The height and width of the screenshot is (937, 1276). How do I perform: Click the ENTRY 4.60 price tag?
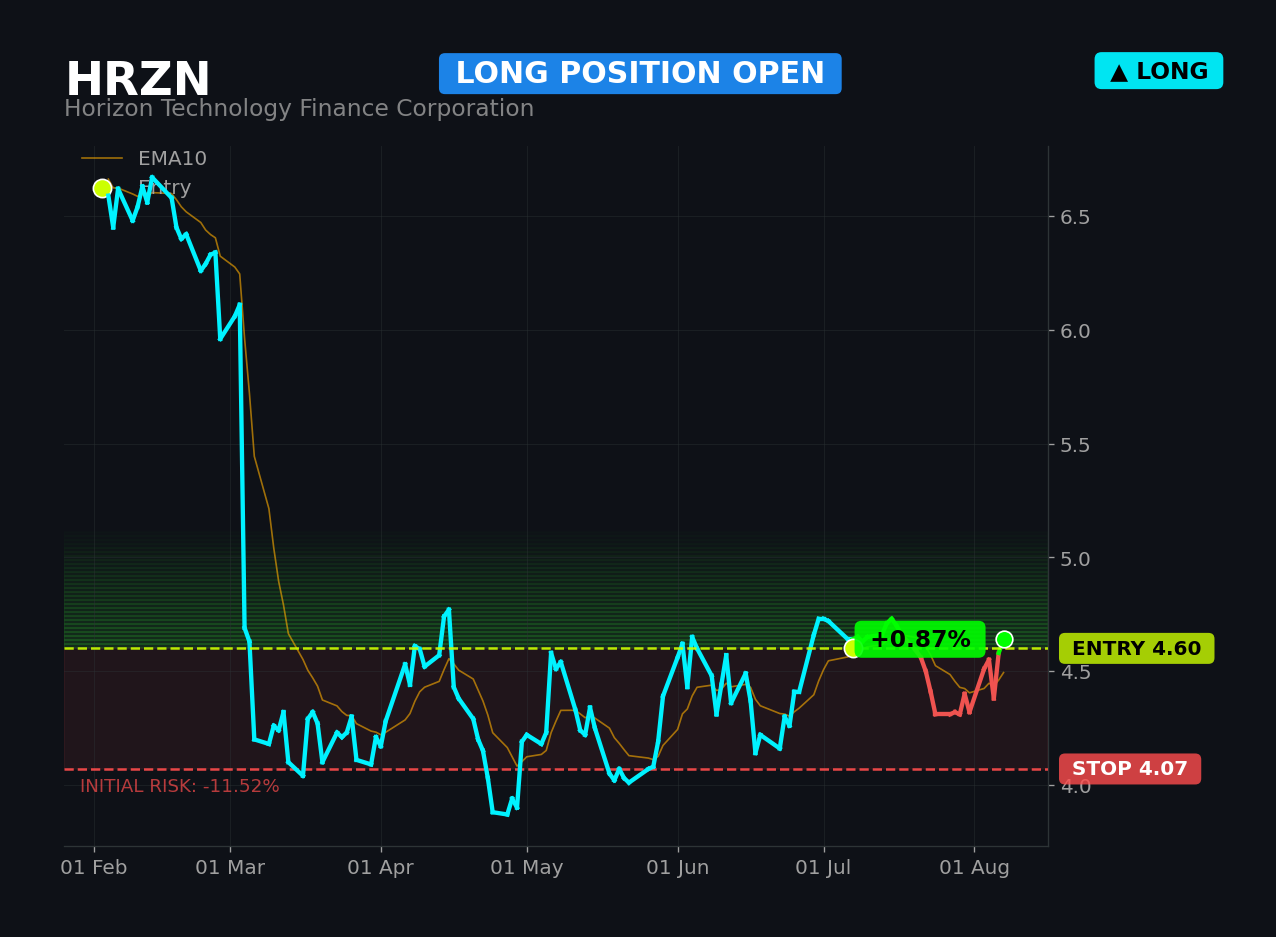(1136, 649)
